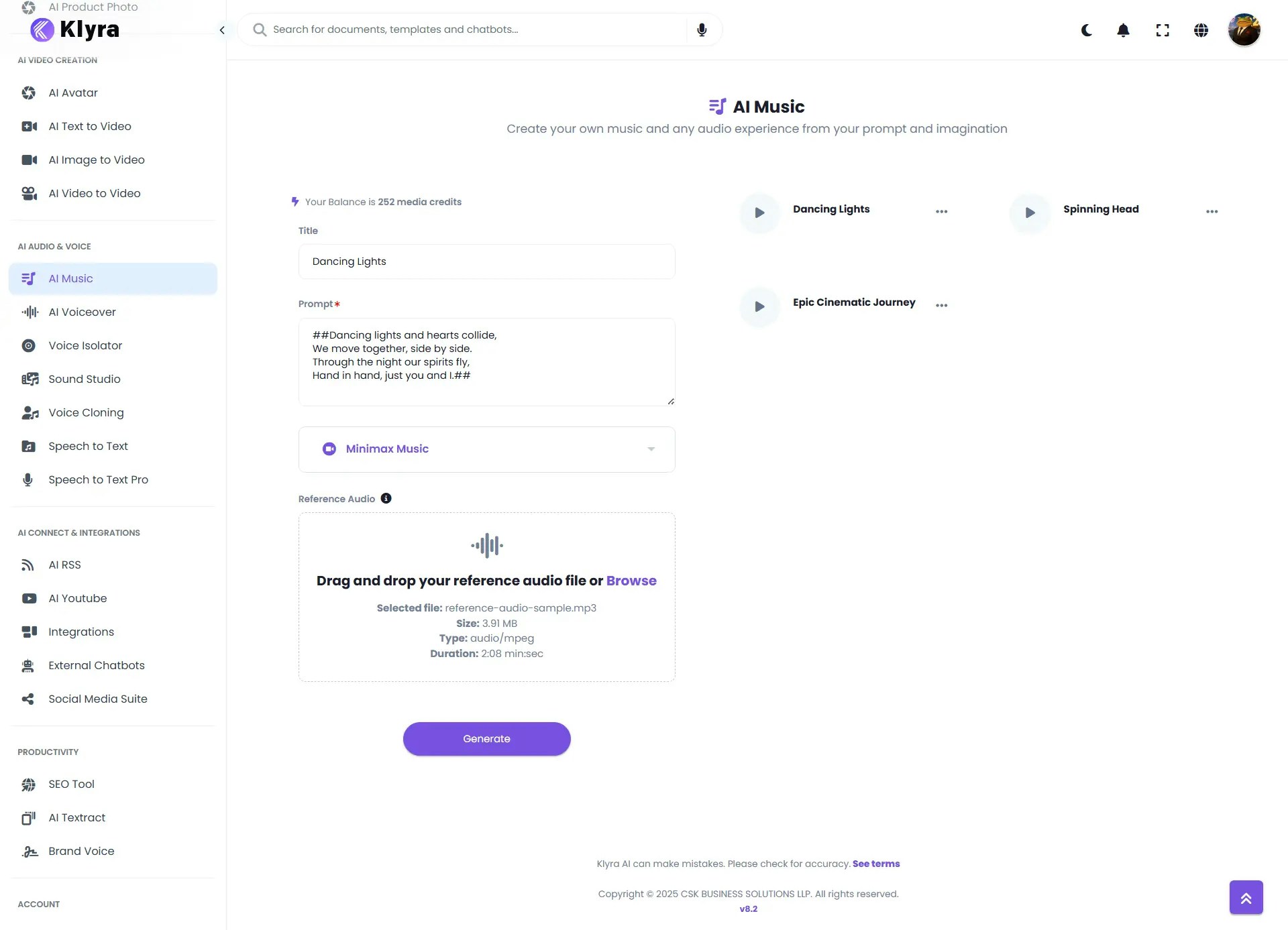Image resolution: width=1288 pixels, height=930 pixels.
Task: Click the Generate button
Action: [486, 738]
